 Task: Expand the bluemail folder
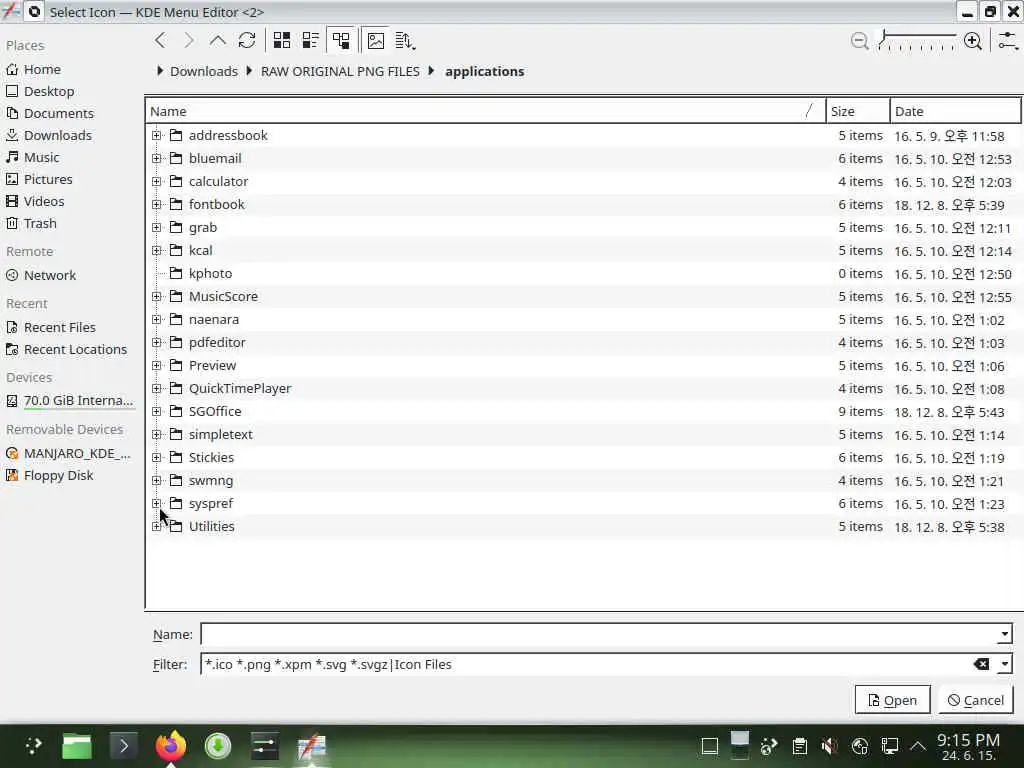pyautogui.click(x=157, y=158)
